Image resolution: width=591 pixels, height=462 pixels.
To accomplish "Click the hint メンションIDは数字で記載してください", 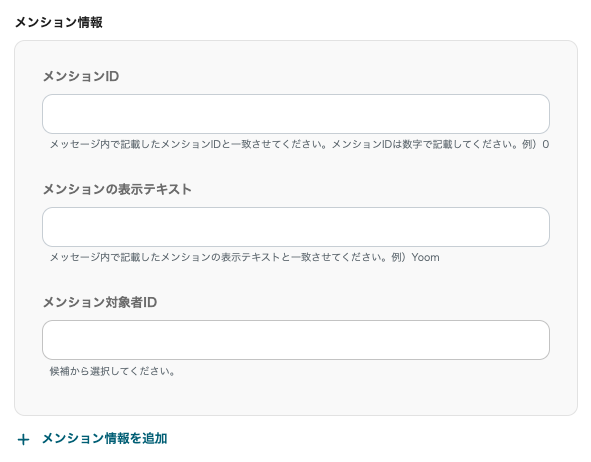I will [x=425, y=144].
